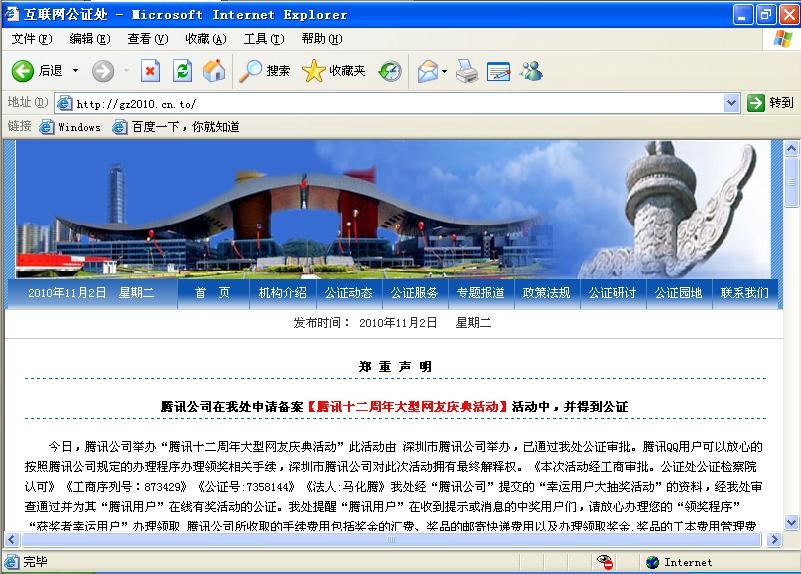Open the Search (搜索) magnifier button
The height and width of the screenshot is (574, 801).
(x=265, y=71)
